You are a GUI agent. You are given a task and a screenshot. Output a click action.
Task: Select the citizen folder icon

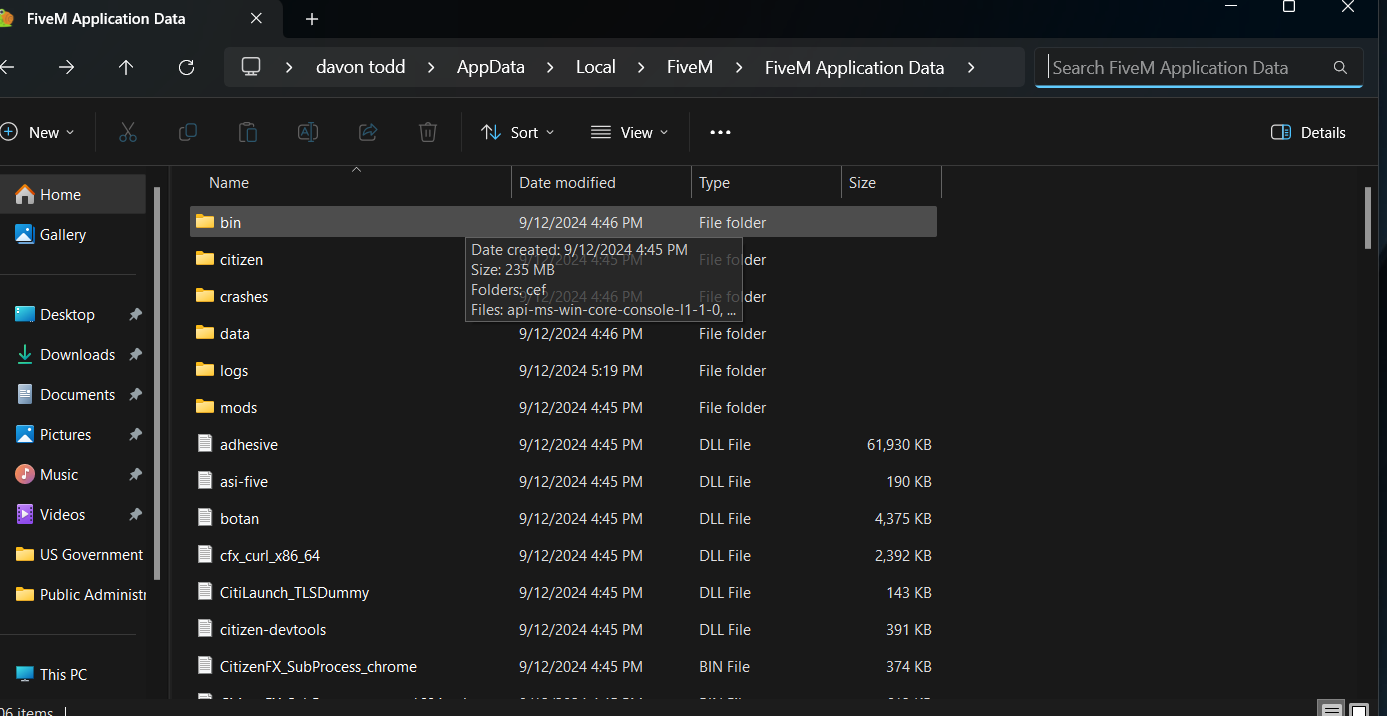point(205,259)
